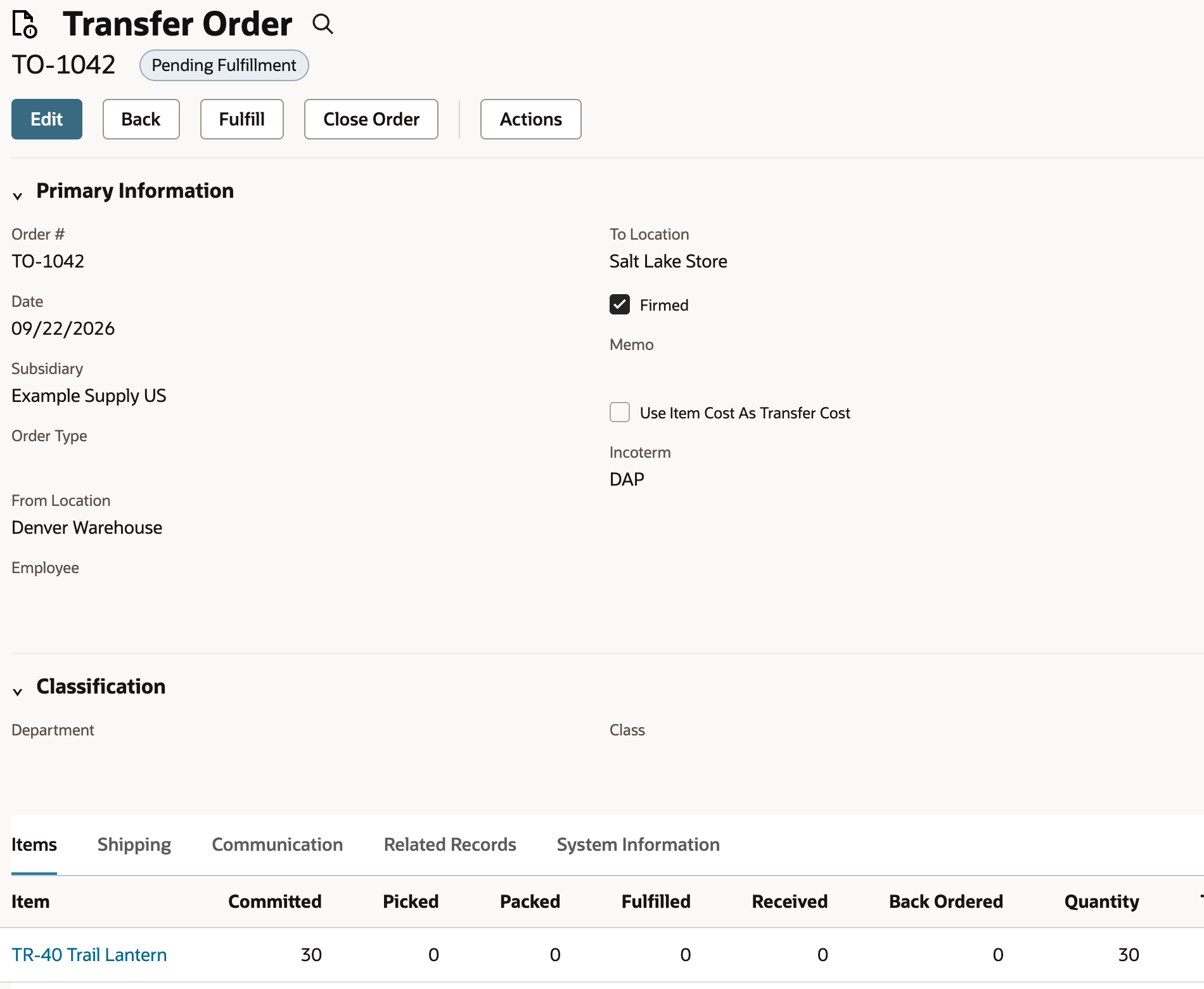Click the Received column header
The height and width of the screenshot is (989, 1204).
point(790,902)
